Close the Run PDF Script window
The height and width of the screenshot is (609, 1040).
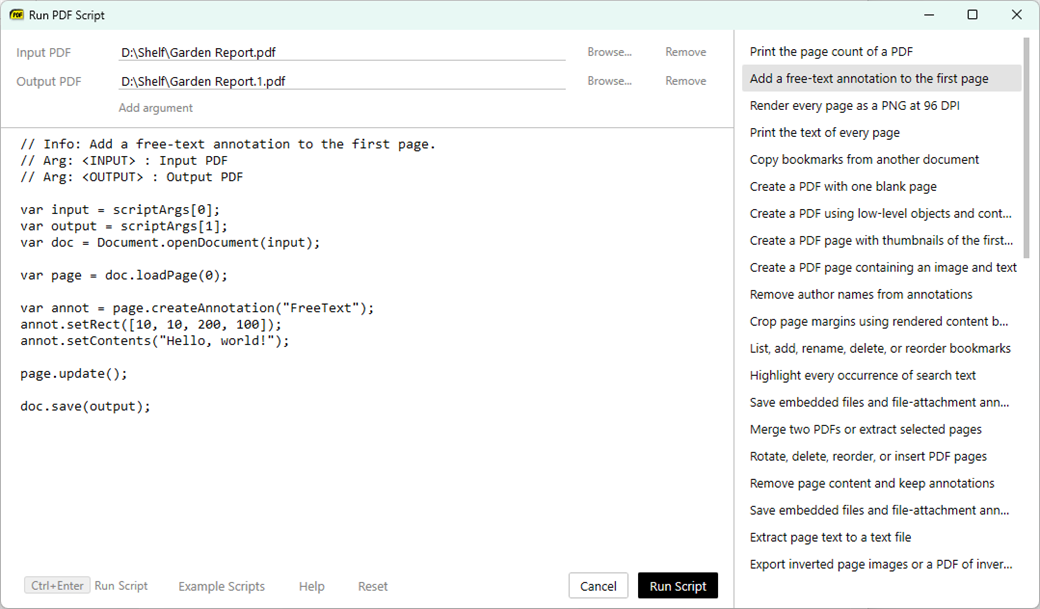pyautogui.click(x=1017, y=15)
